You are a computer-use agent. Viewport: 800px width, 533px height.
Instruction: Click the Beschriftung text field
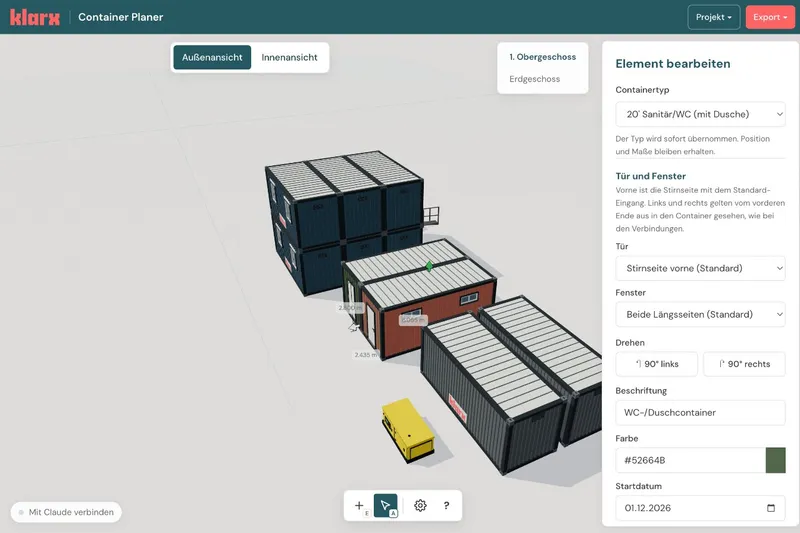coord(701,413)
